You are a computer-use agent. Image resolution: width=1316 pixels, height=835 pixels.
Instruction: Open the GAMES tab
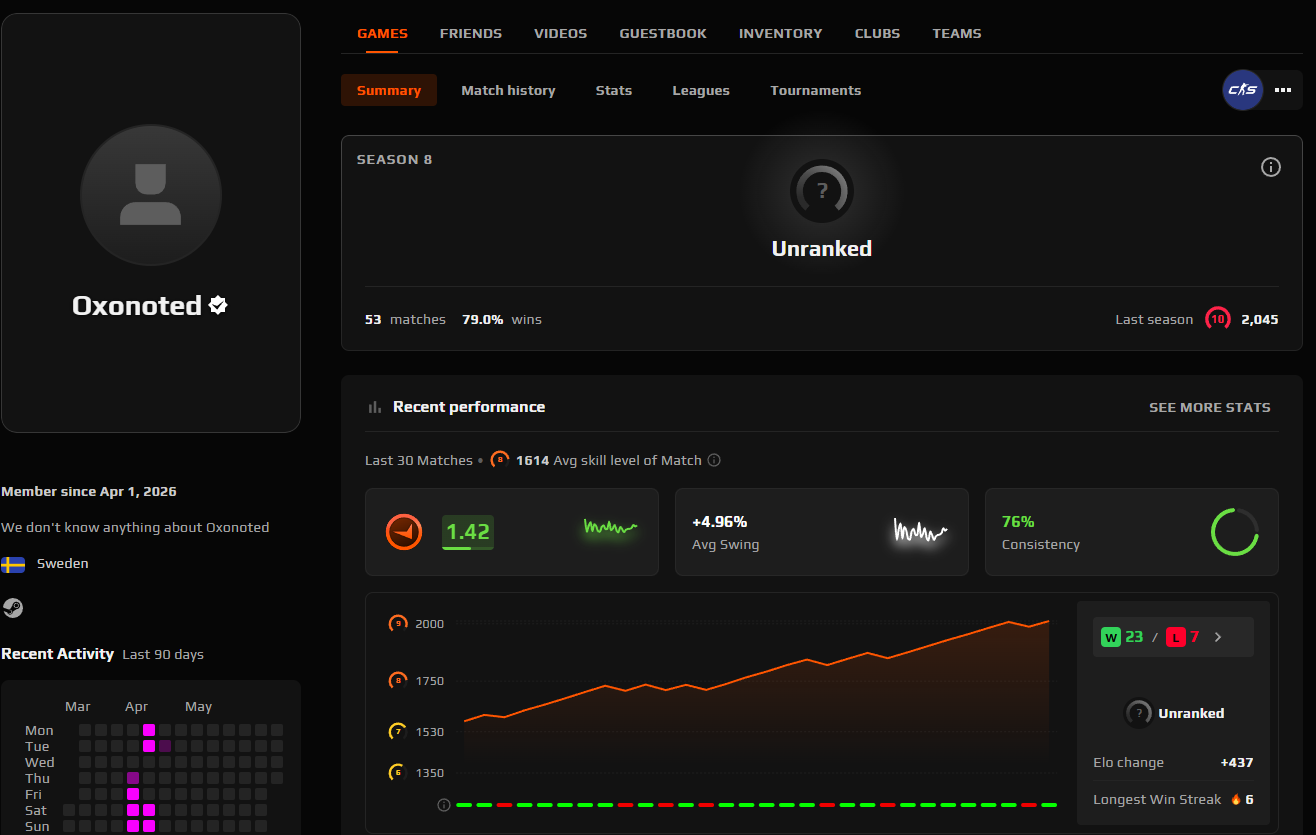382,33
